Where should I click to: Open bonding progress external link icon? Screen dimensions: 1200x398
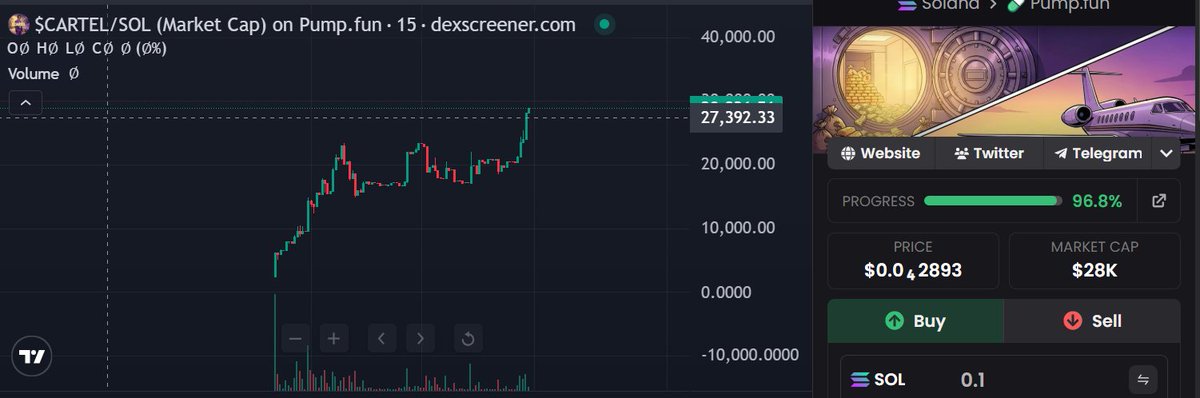(x=1159, y=201)
